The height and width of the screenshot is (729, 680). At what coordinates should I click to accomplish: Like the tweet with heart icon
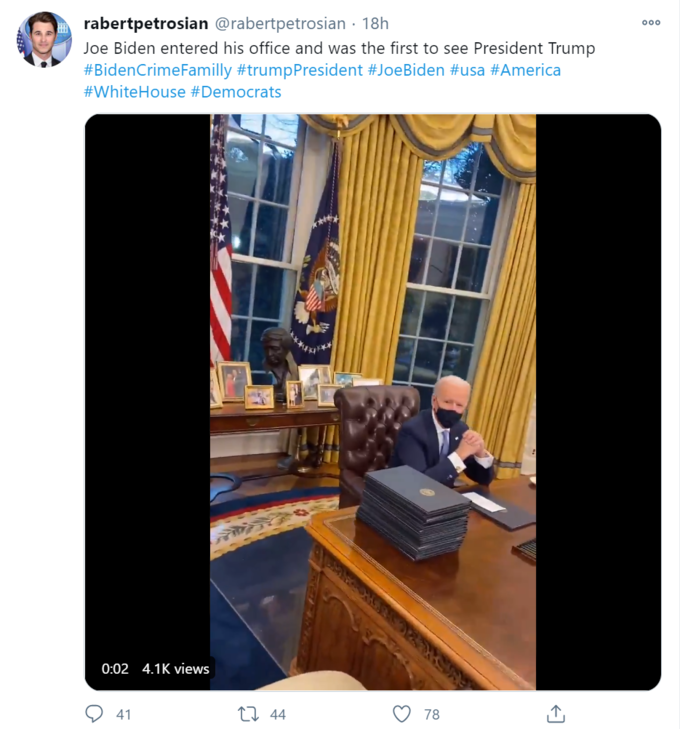coord(402,714)
